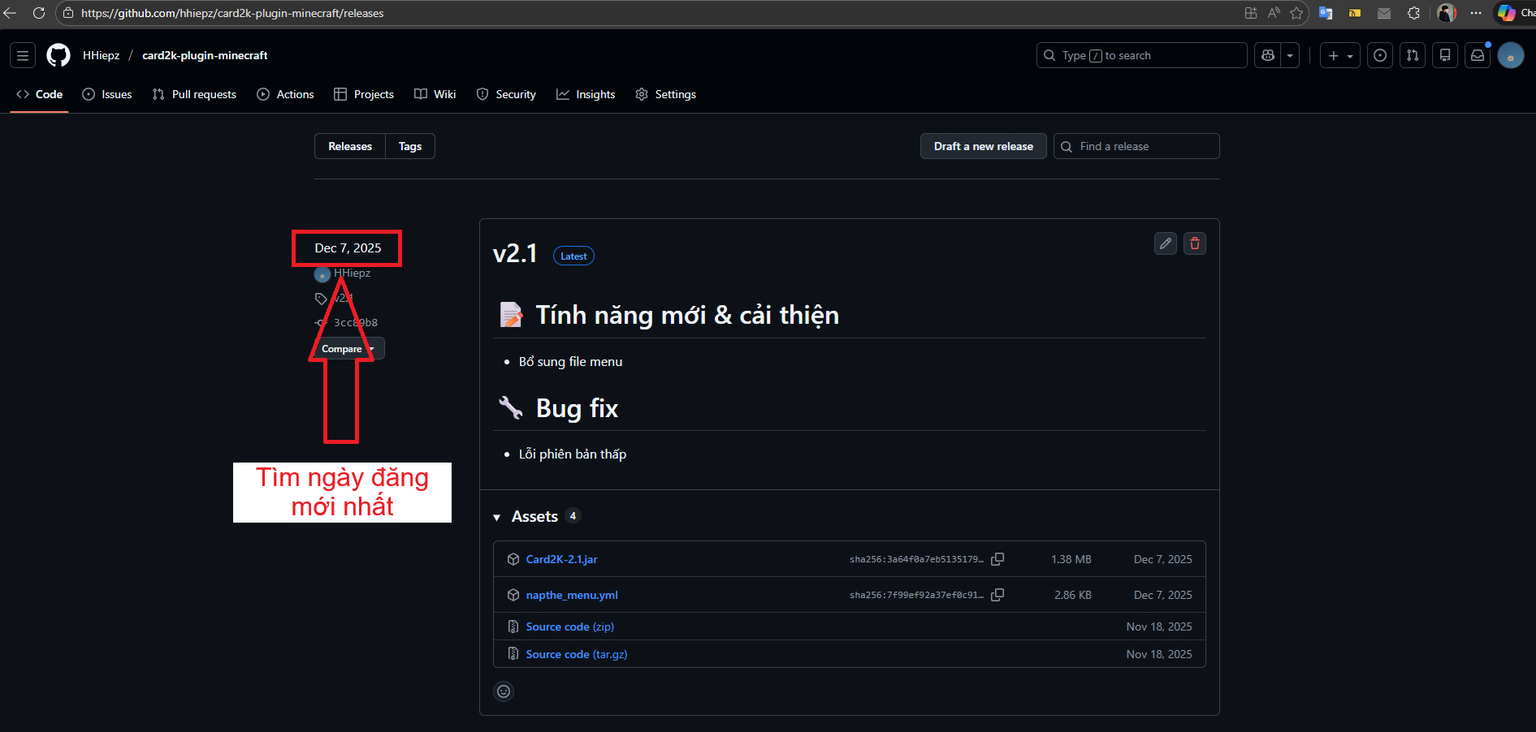The height and width of the screenshot is (732, 1536).
Task: Open the Actions repository tab
Action: click(x=285, y=94)
